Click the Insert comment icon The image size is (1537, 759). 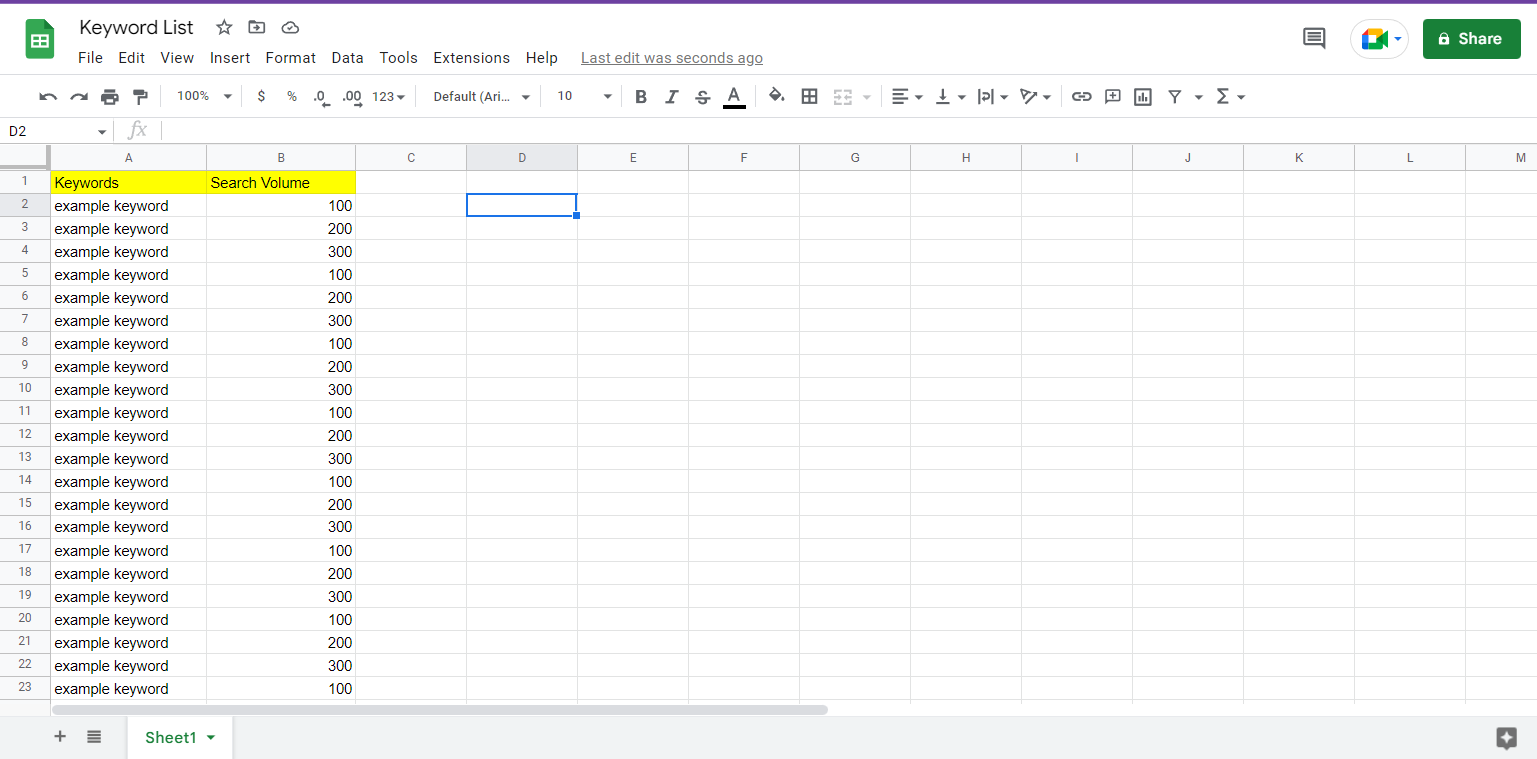tap(1112, 97)
